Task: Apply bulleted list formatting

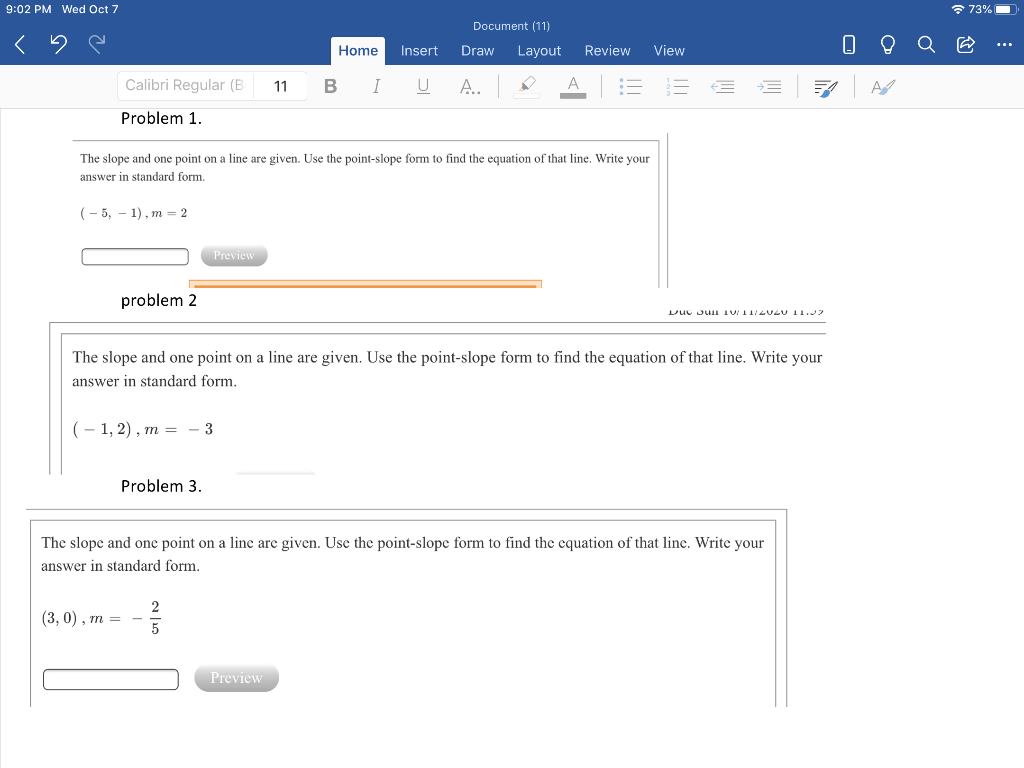Action: pyautogui.click(x=630, y=86)
